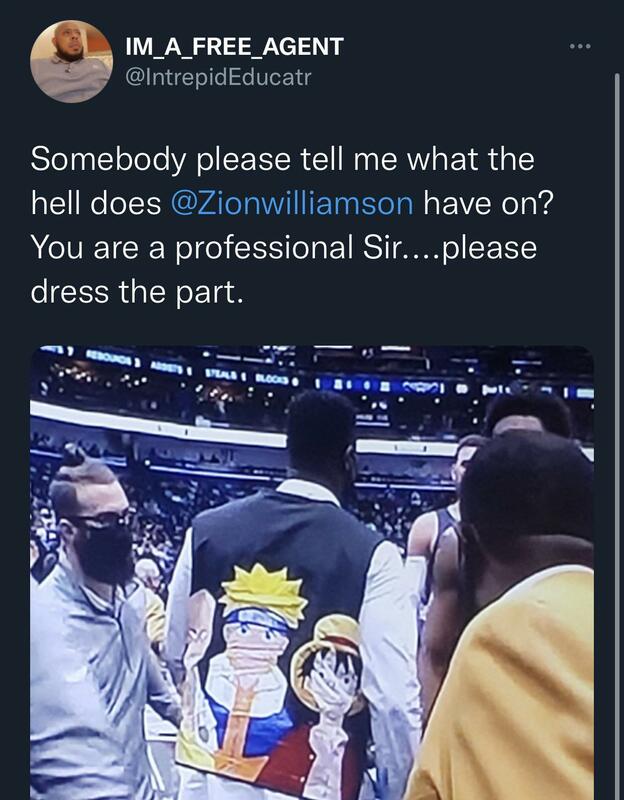Open the three-dot more options menu
The width and height of the screenshot is (624, 800).
(x=580, y=47)
